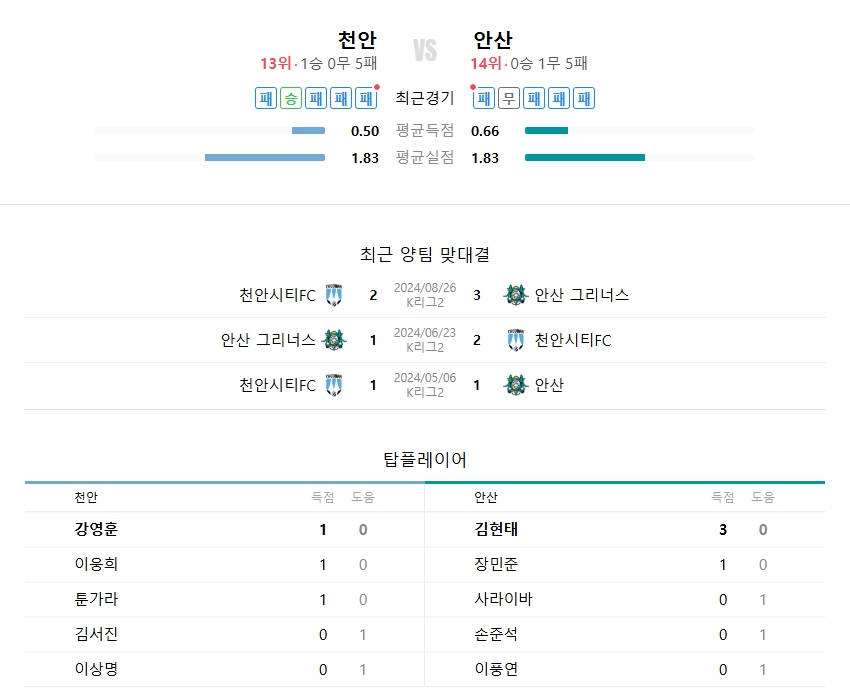Click Cheonan's 0.50 average goals bar

308,131
